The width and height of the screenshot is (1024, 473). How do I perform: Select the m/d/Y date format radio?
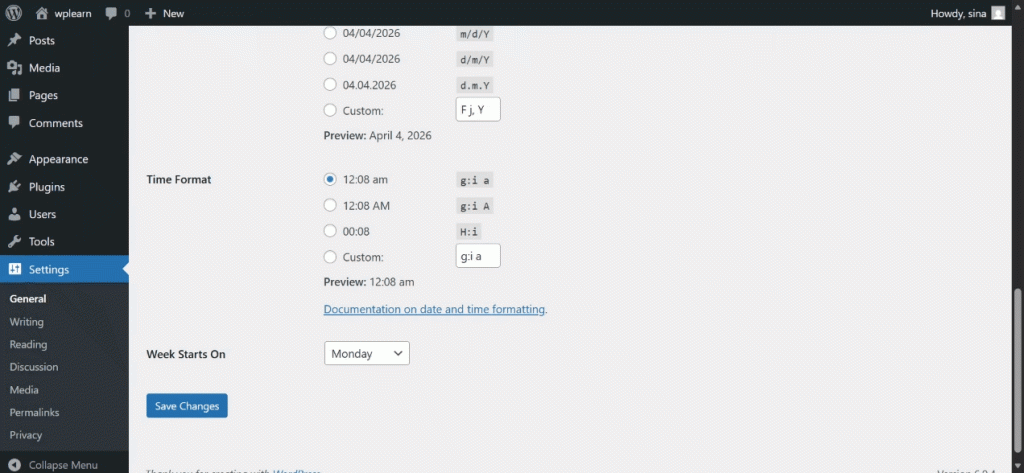[330, 33]
